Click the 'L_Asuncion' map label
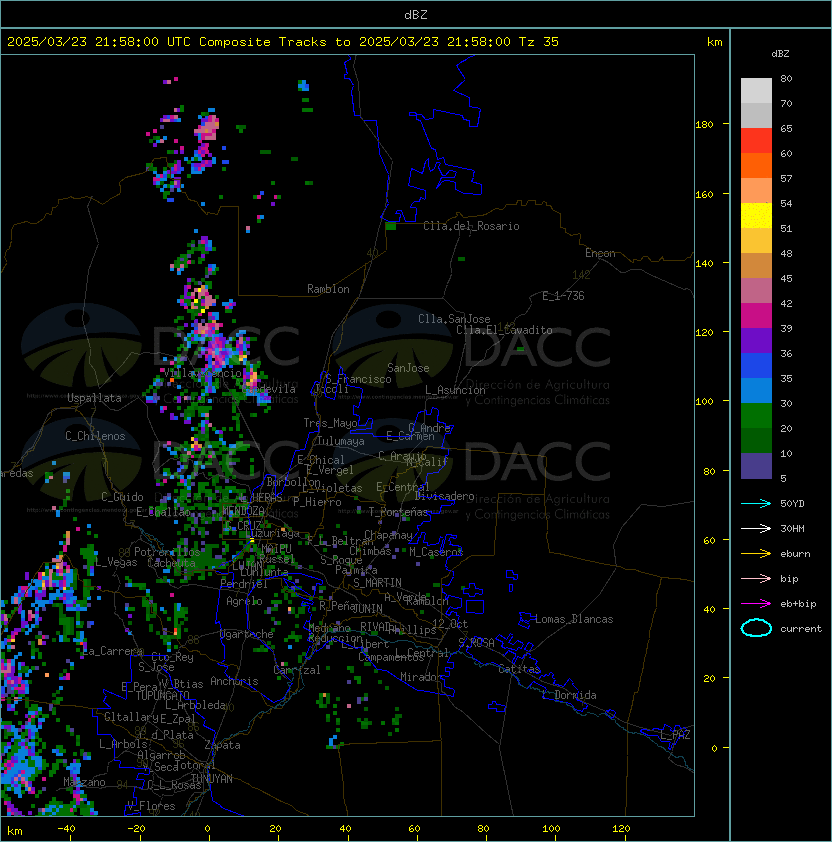Image resolution: width=832 pixels, height=842 pixels. pos(455,390)
